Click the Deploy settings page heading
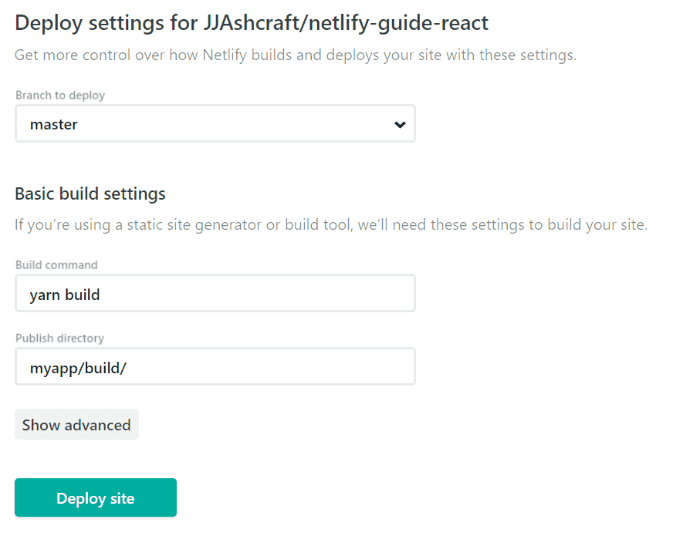Viewport: 693px width, 550px height. point(251,23)
